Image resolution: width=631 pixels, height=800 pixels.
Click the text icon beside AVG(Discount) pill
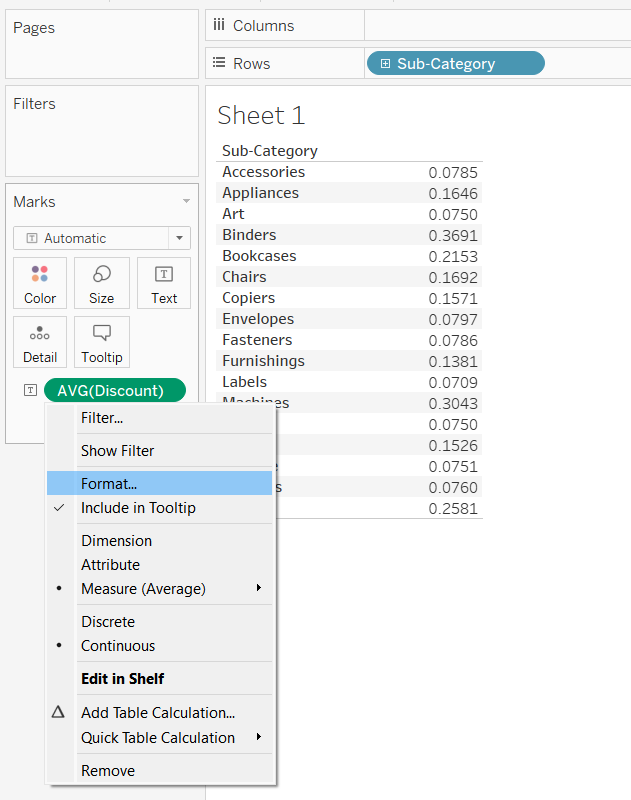pos(30,390)
